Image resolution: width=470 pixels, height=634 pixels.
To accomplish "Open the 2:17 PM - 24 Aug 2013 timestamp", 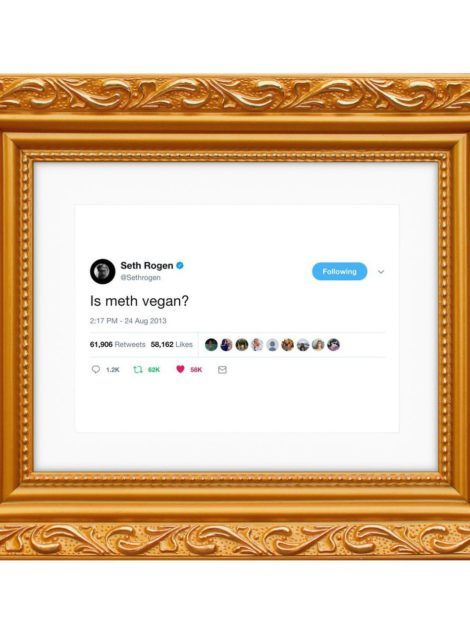I will point(128,321).
